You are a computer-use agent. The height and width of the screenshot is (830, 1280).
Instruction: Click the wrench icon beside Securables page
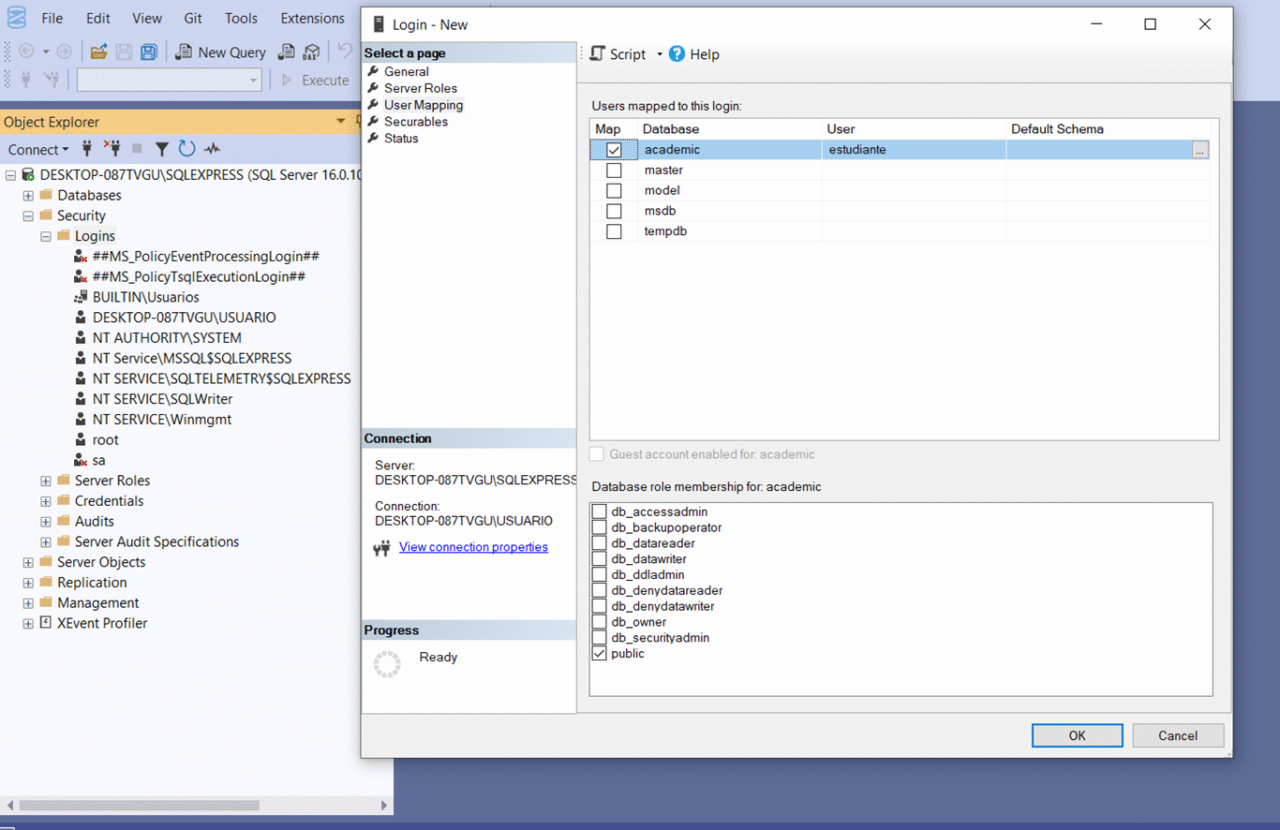click(x=373, y=121)
